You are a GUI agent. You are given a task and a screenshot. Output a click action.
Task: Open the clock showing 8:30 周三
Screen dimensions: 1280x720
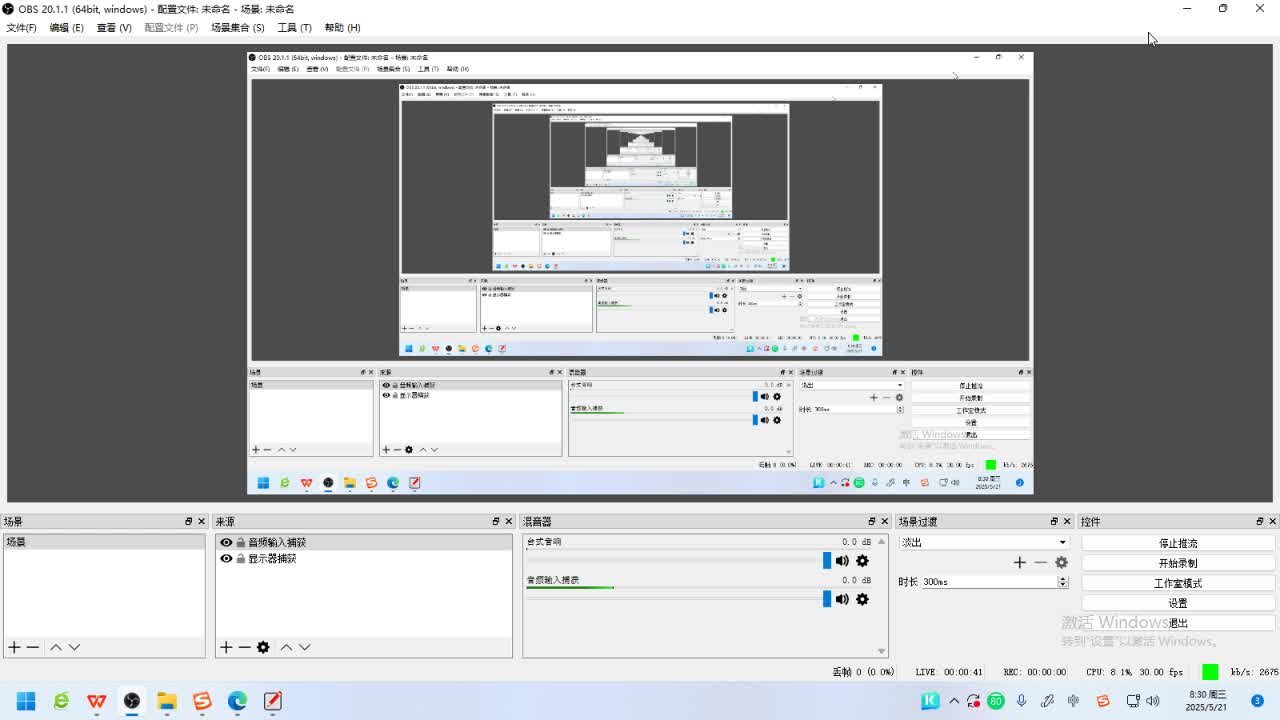click(1207, 701)
